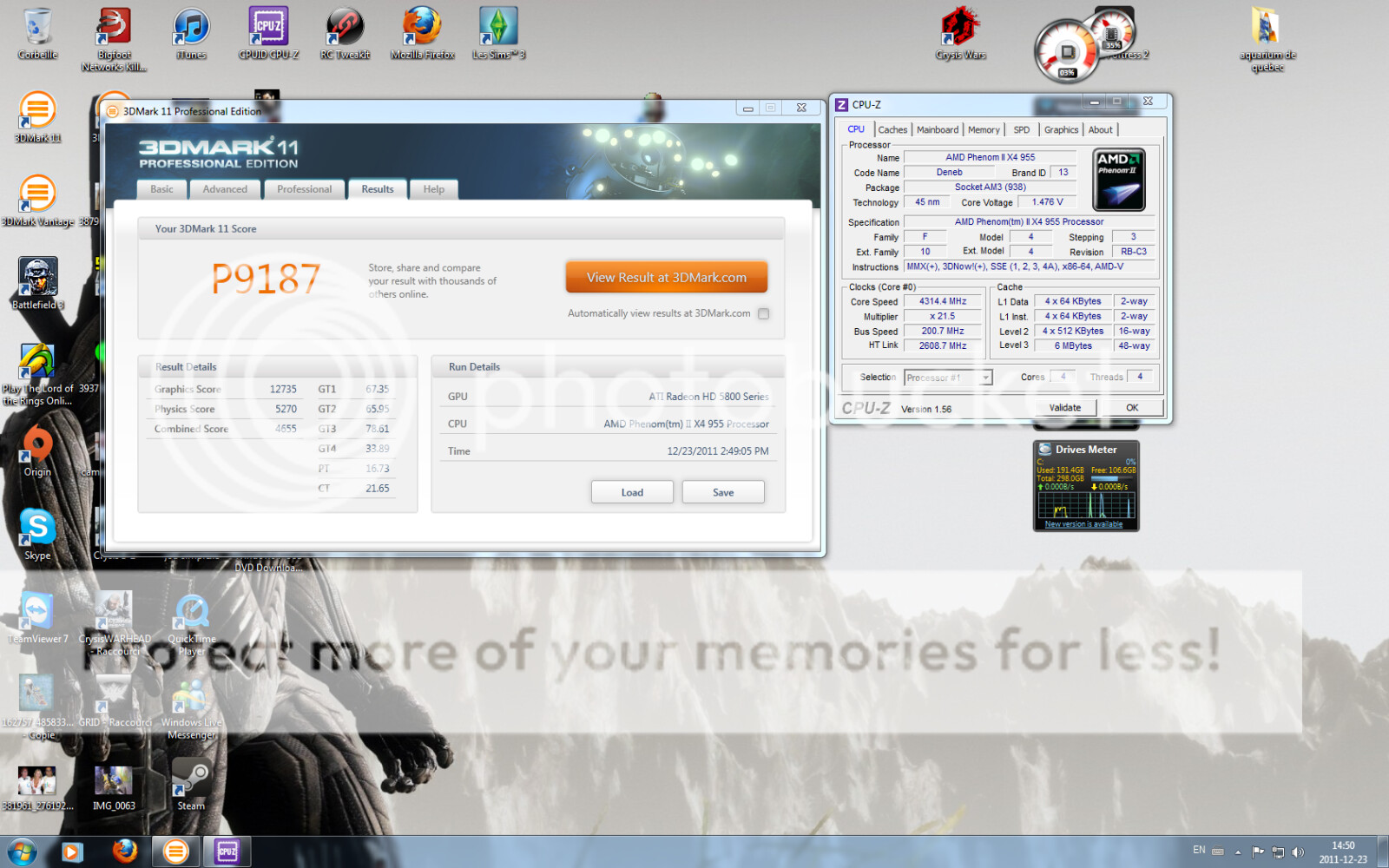Click View Result at 3DMark.com button

pyautogui.click(x=666, y=278)
